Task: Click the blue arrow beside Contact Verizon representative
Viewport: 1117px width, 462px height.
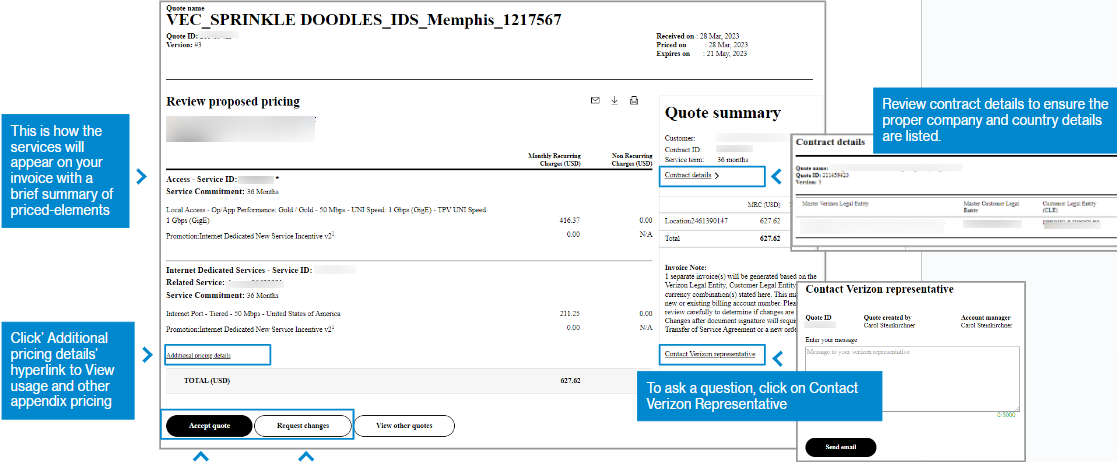Action: click(x=775, y=355)
